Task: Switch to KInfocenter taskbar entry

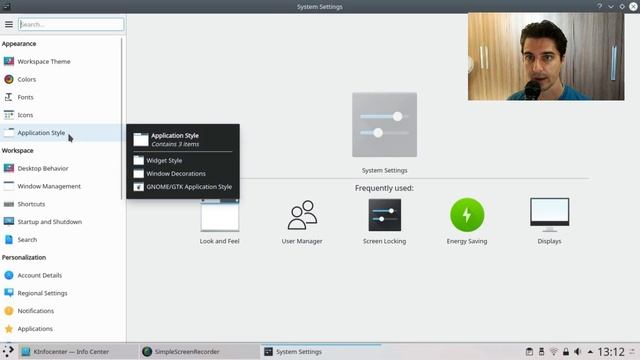Action: coord(78,351)
